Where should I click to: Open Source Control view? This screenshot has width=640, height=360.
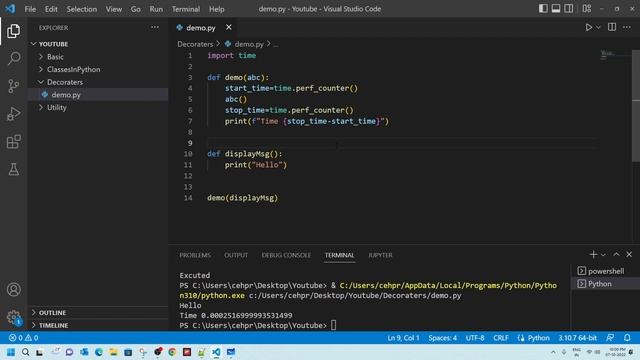click(x=13, y=86)
